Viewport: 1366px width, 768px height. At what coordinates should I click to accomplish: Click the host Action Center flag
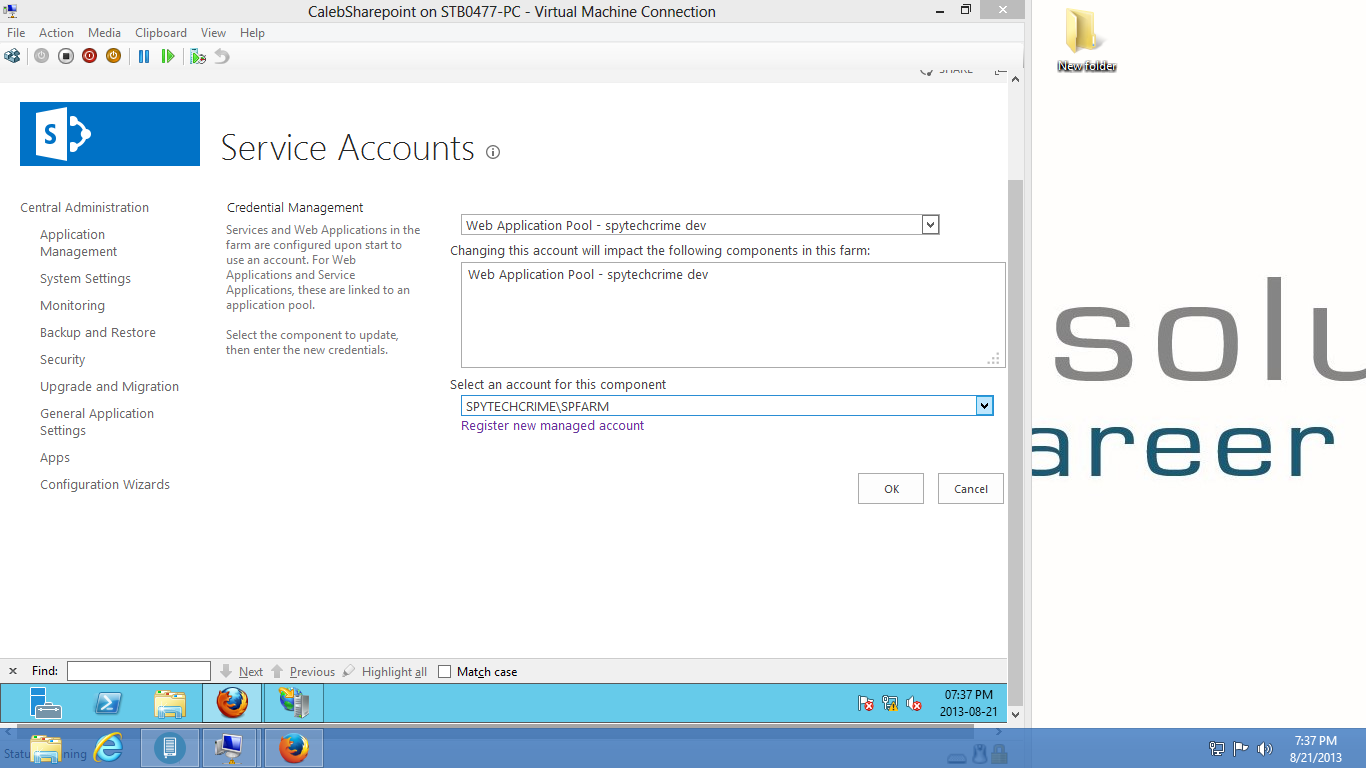(1240, 748)
